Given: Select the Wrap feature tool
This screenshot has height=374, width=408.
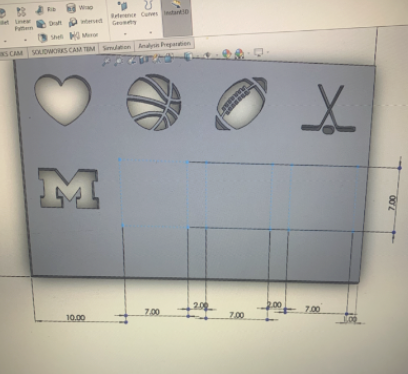Looking at the screenshot, I should (80, 7).
